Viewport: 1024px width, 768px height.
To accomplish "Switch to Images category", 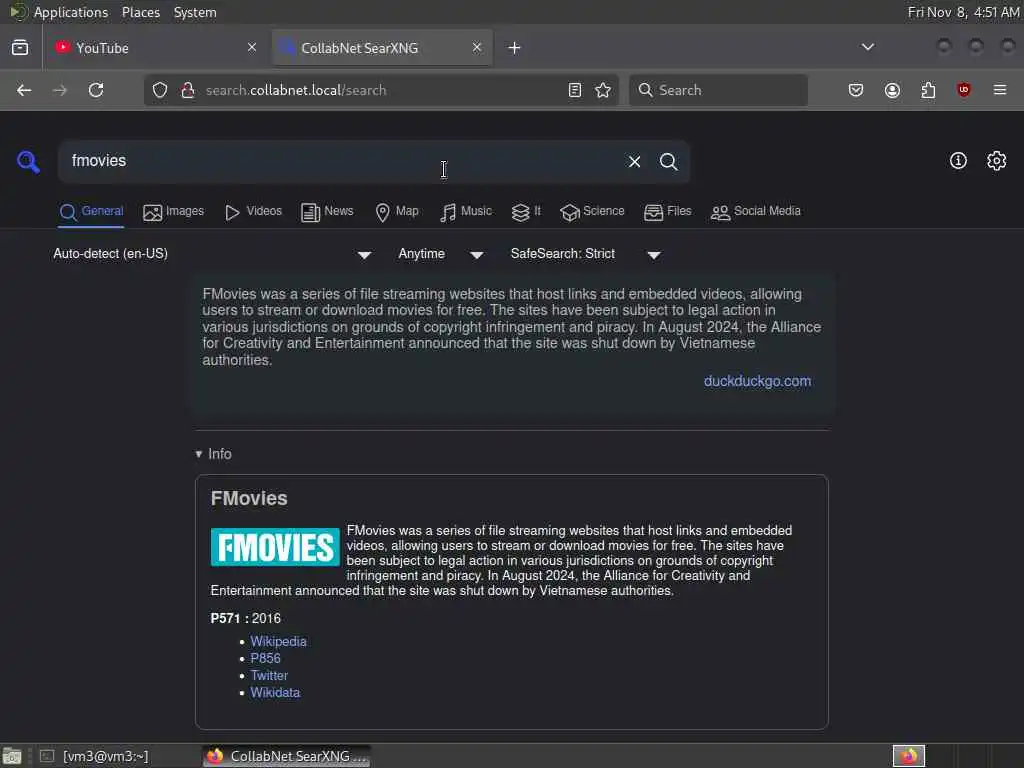I will (174, 212).
